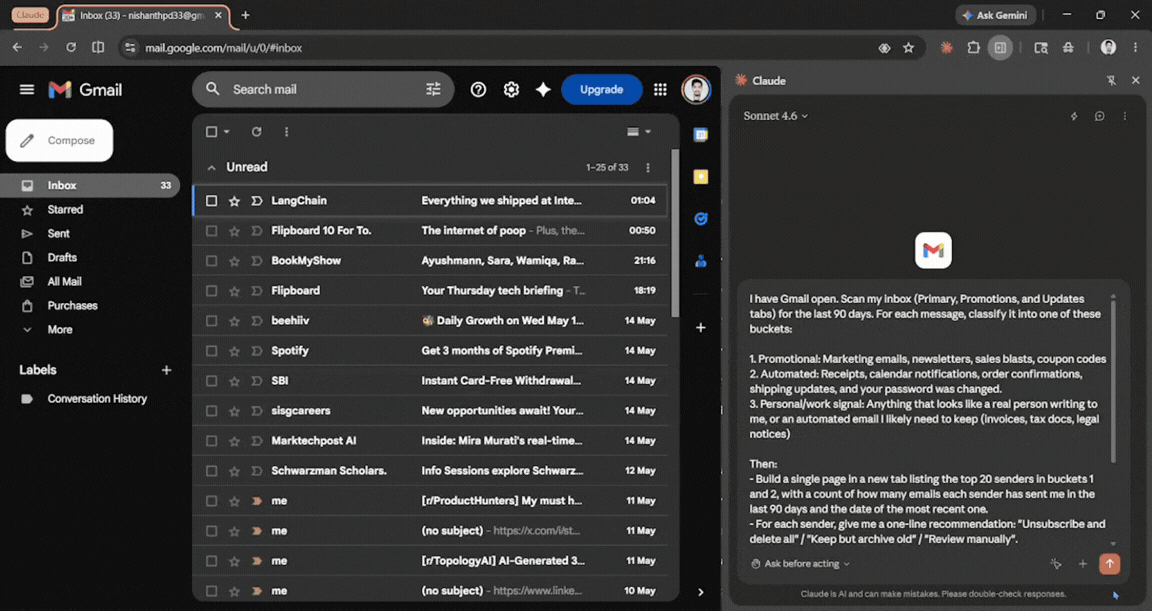Click the Search mail field
The image size is (1152, 611).
(323, 90)
